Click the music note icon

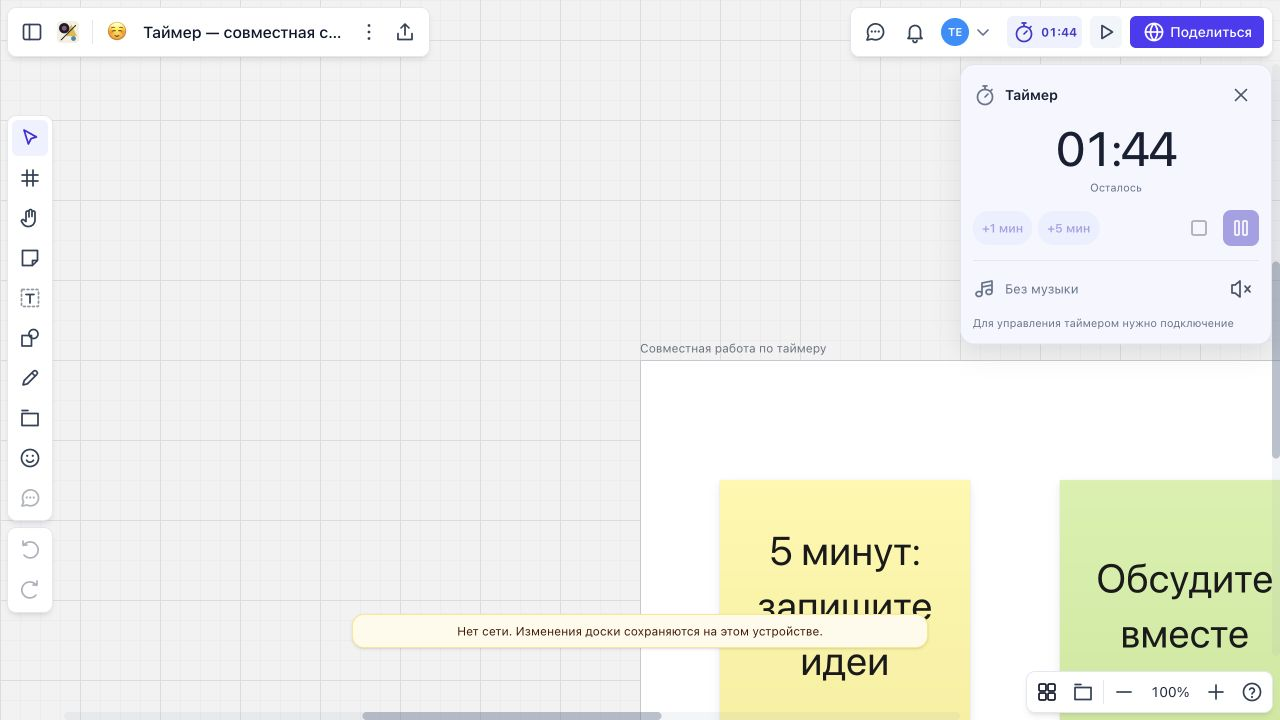pyautogui.click(x=985, y=289)
